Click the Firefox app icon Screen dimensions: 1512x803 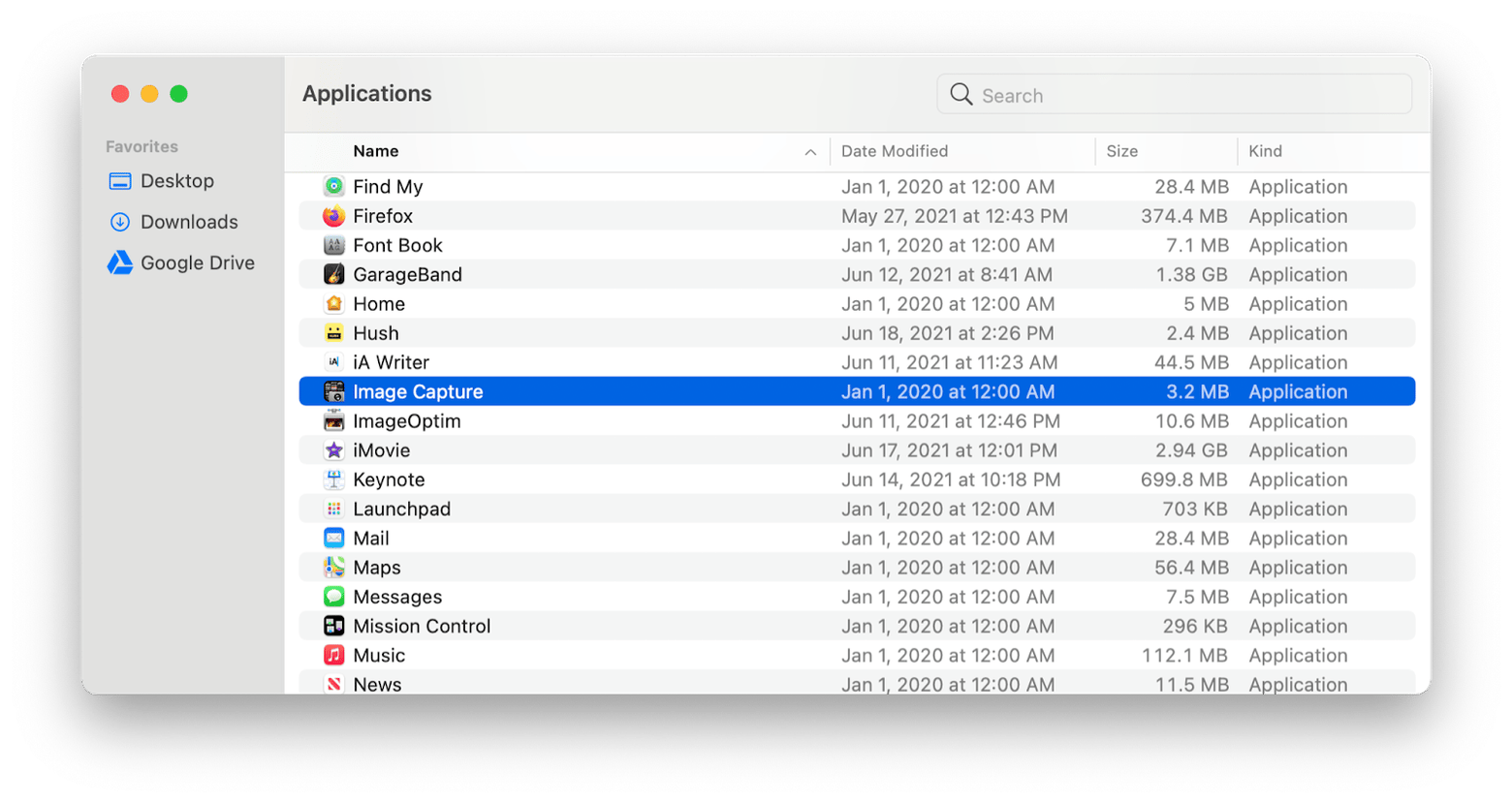pyautogui.click(x=333, y=216)
